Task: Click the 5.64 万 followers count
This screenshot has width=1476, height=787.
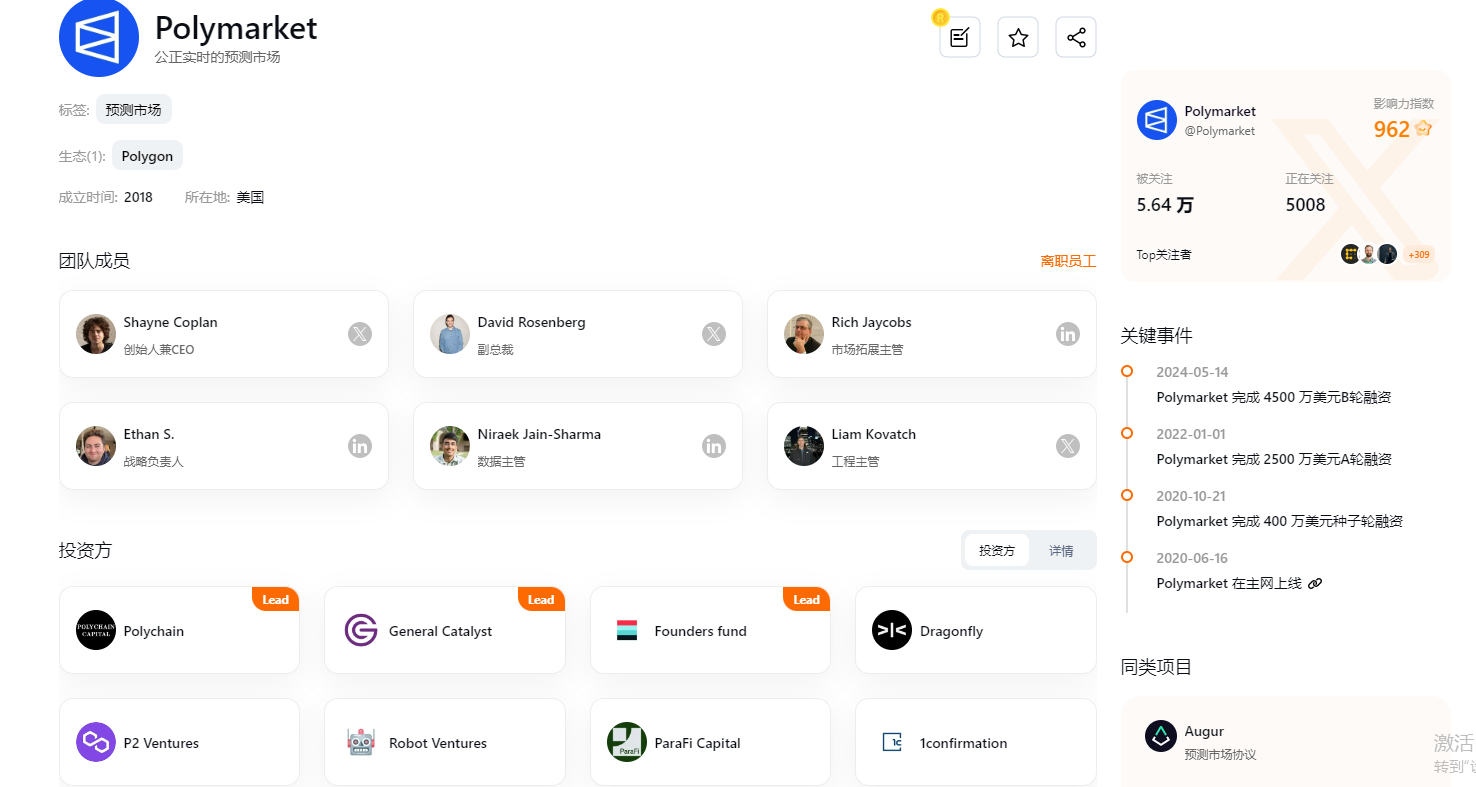Action: click(1165, 205)
